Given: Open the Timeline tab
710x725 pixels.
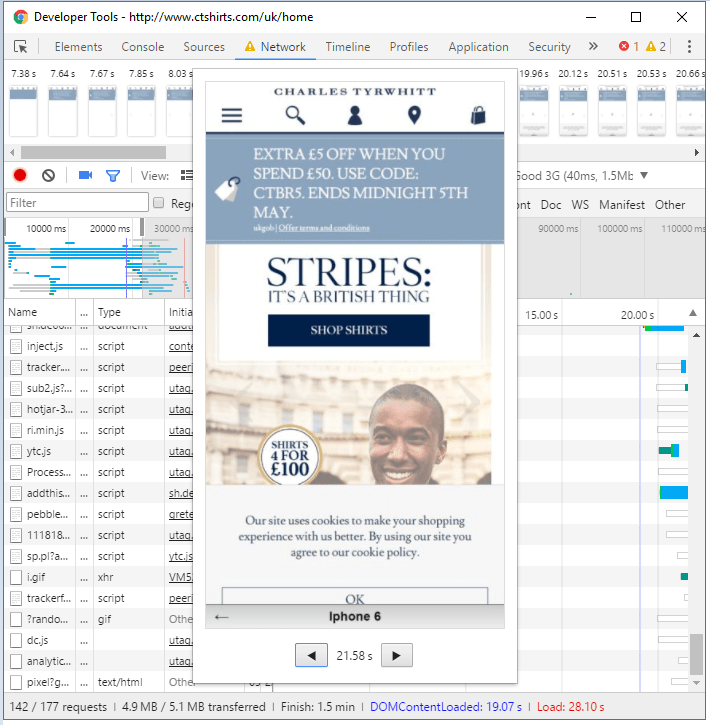Looking at the screenshot, I should pos(347,47).
